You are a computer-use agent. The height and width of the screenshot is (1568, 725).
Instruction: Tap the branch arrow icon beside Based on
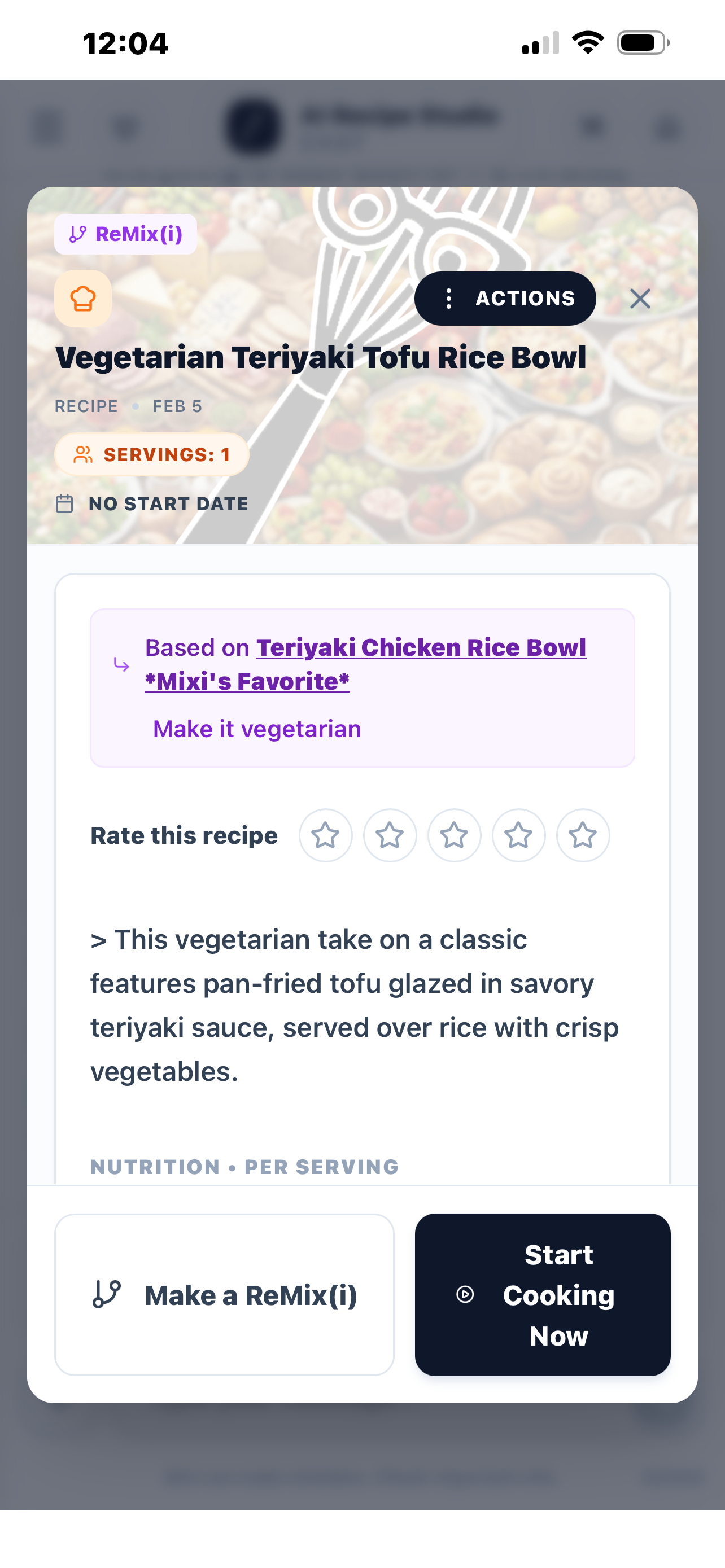click(x=121, y=665)
